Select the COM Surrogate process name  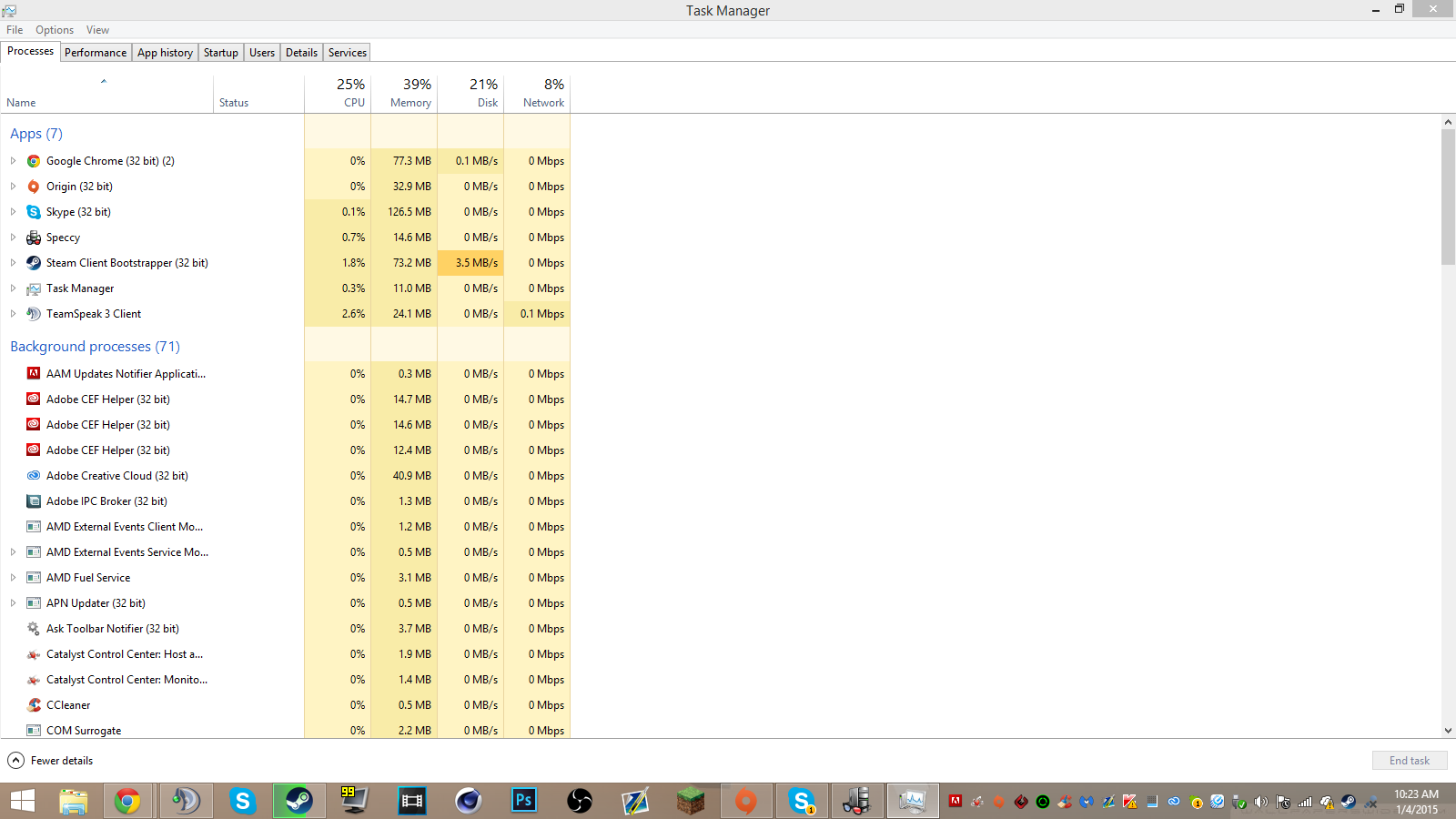click(x=84, y=731)
